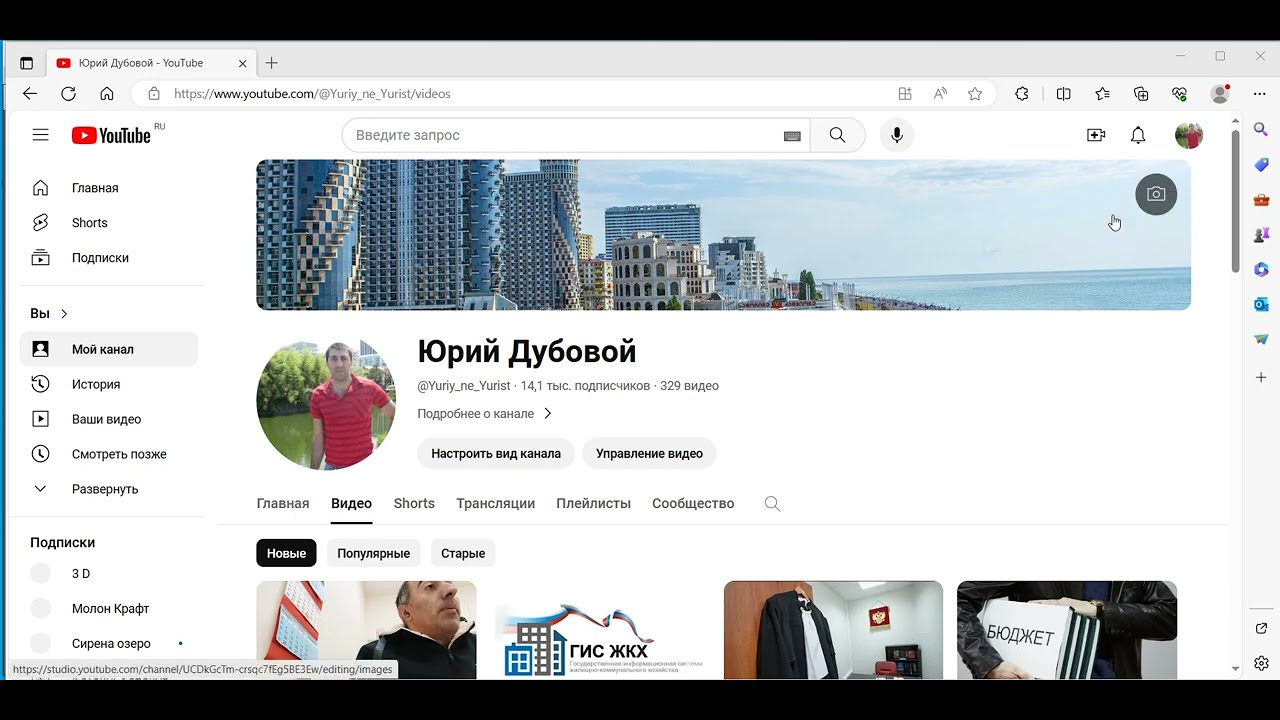The width and height of the screenshot is (1280, 720).
Task: Open 'Shorts' in the left sidebar
Action: coord(109,223)
